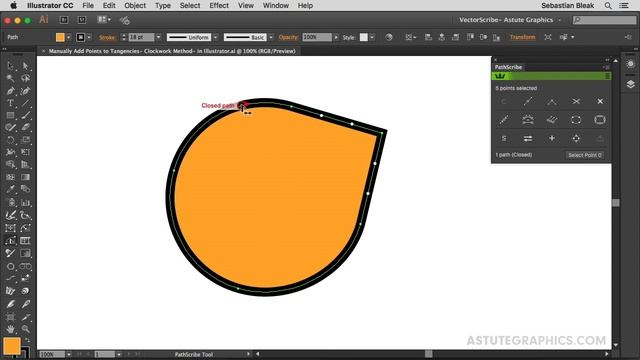Viewport: 640px width, 360px height.
Task: Select the Selection (black arrow) tool
Action: [11, 66]
